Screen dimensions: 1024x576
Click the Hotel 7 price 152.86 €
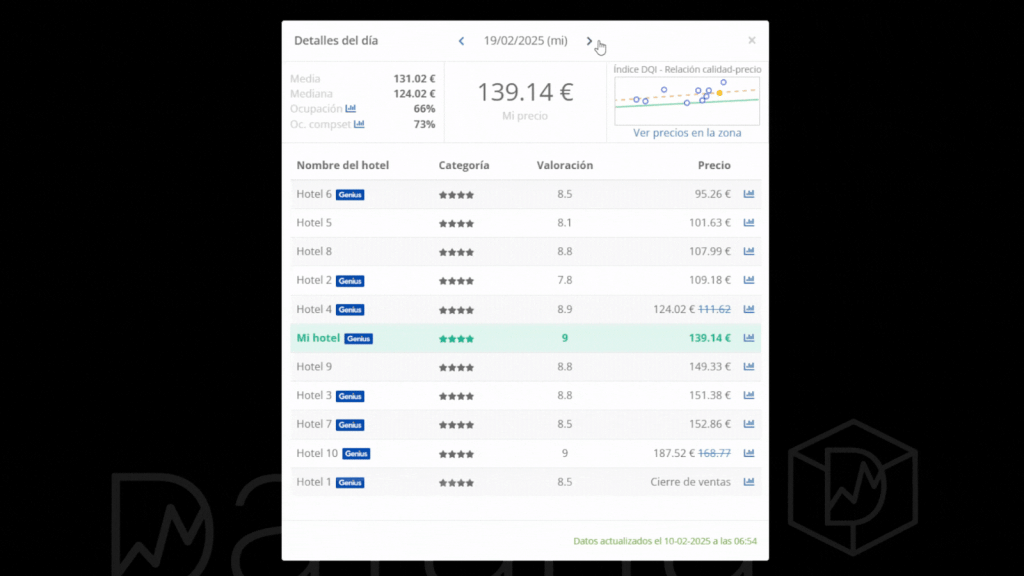tap(710, 424)
